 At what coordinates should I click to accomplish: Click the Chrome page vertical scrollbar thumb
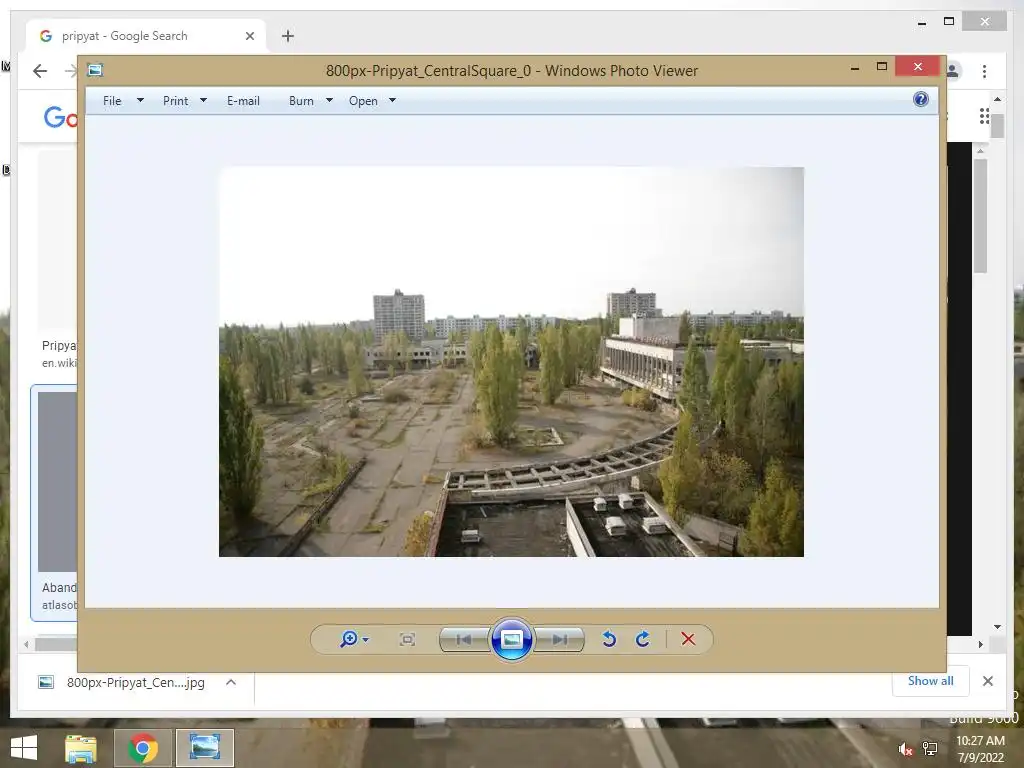(x=997, y=125)
